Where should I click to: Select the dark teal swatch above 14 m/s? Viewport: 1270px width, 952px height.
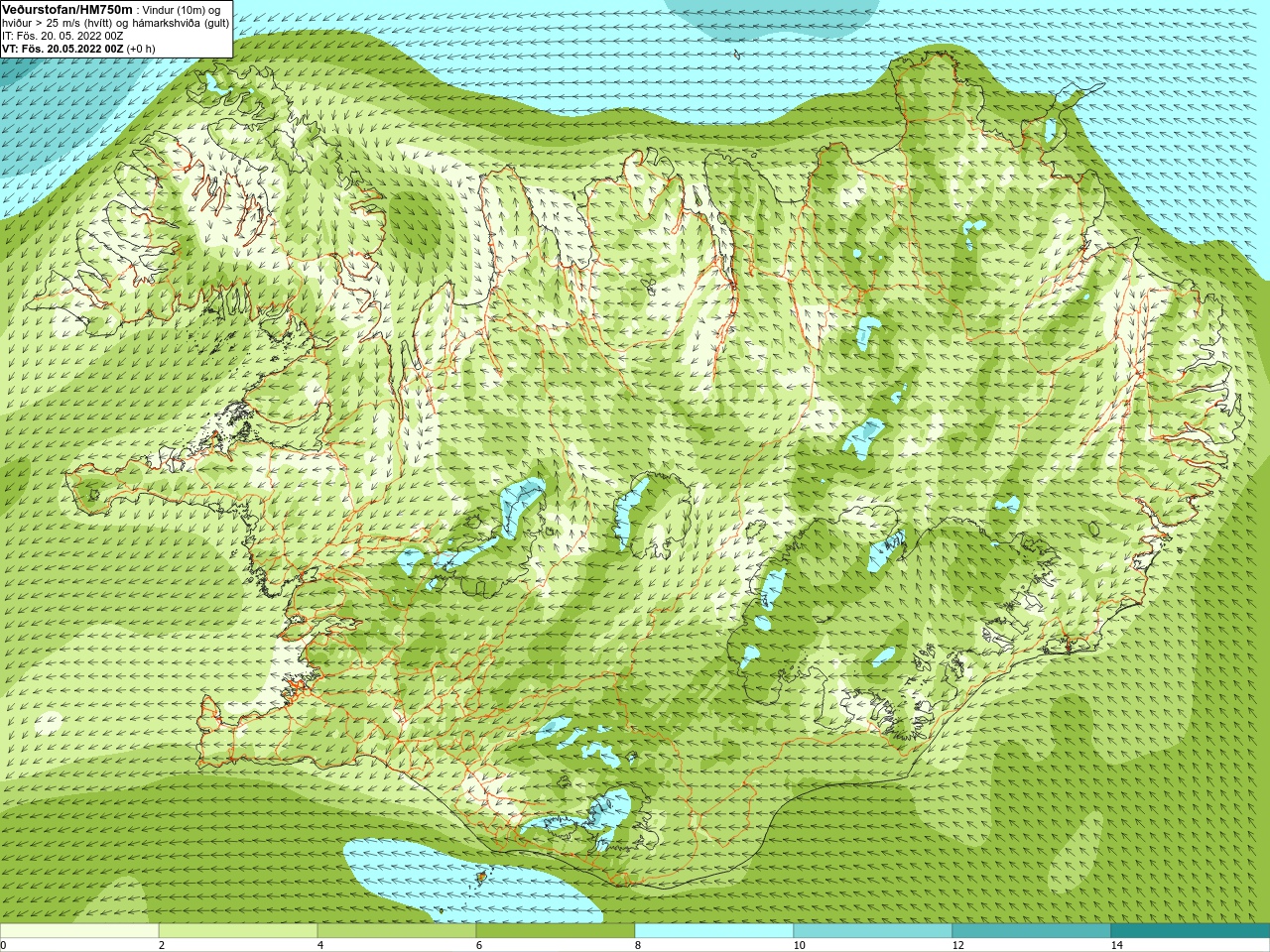1191,931
